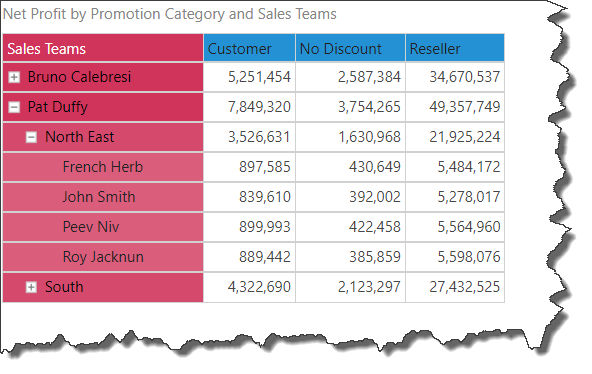
Task: Click French Herb's Customer value 897,585
Action: coord(265,167)
